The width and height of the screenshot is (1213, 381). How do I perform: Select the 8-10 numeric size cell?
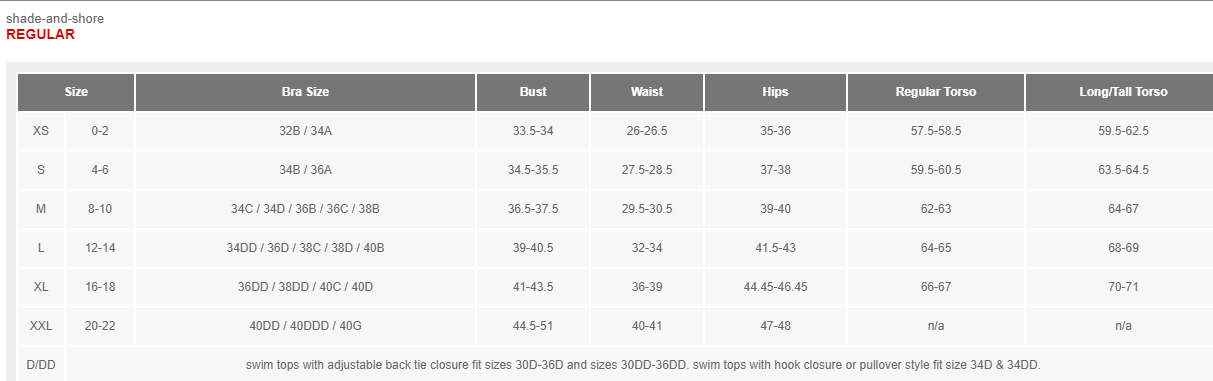coord(100,209)
